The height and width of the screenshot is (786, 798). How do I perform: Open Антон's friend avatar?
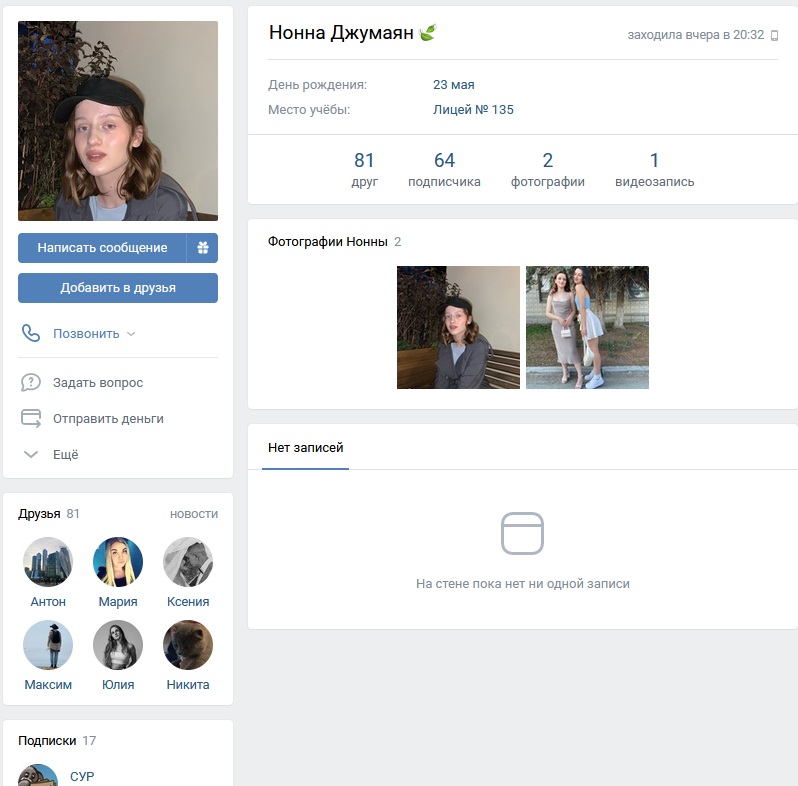[48, 562]
